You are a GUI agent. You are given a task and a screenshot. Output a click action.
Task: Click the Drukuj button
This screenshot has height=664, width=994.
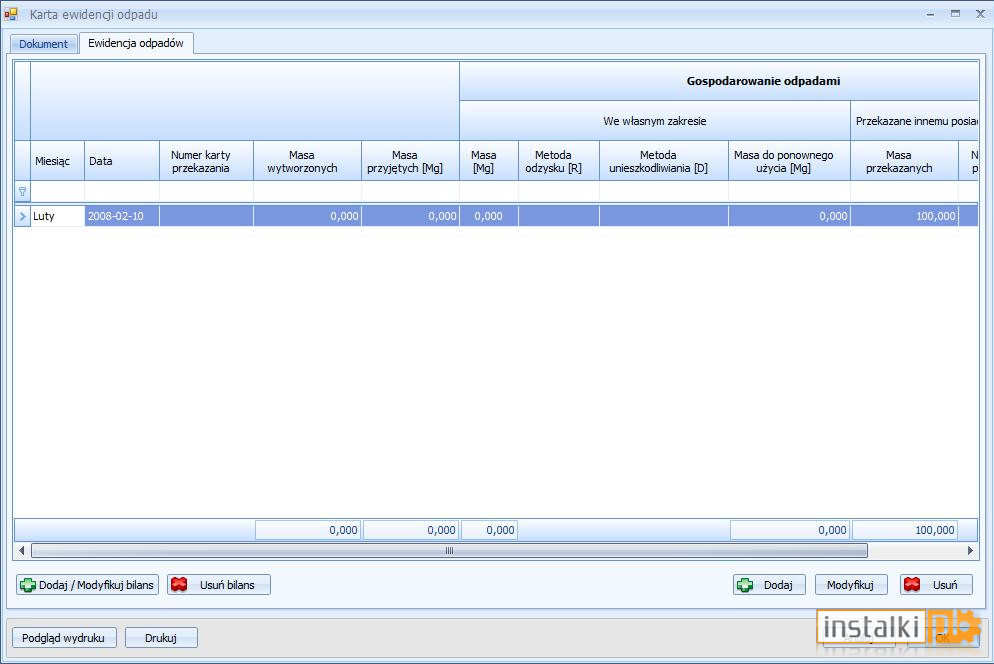[161, 637]
